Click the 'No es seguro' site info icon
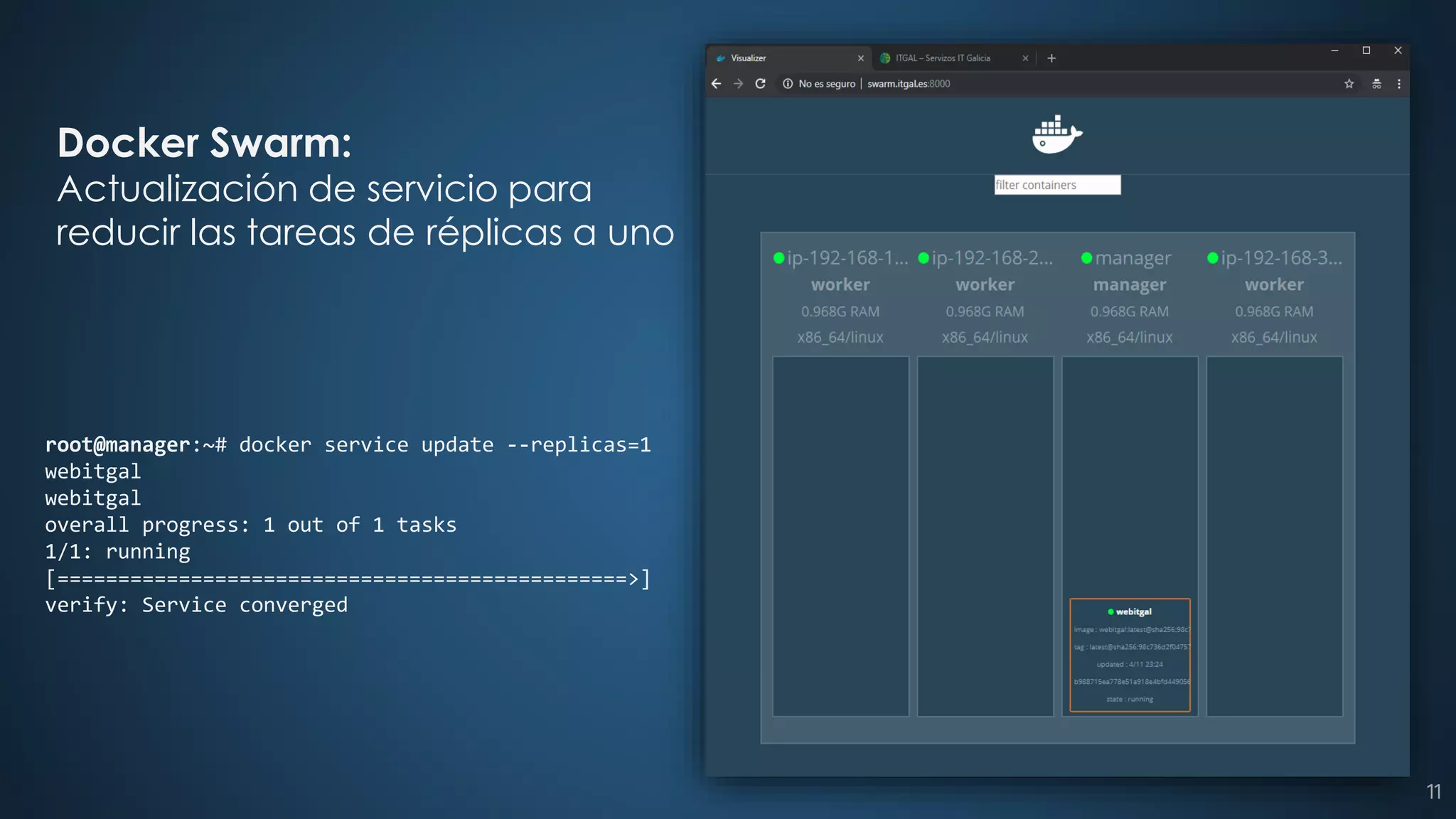 [788, 84]
